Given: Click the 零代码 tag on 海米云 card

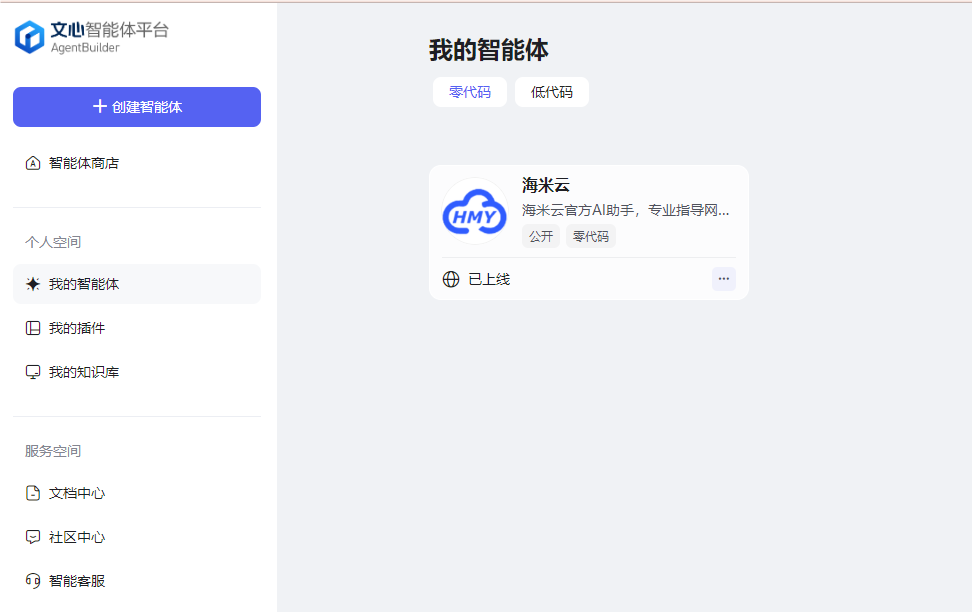Looking at the screenshot, I should click(591, 236).
